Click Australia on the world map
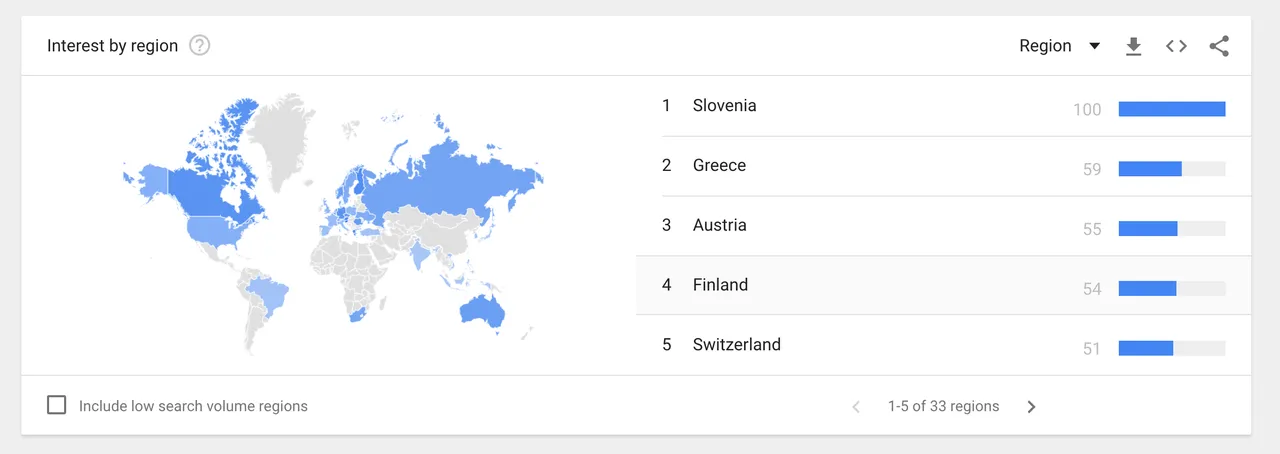The width and height of the screenshot is (1280, 454). pos(480,312)
